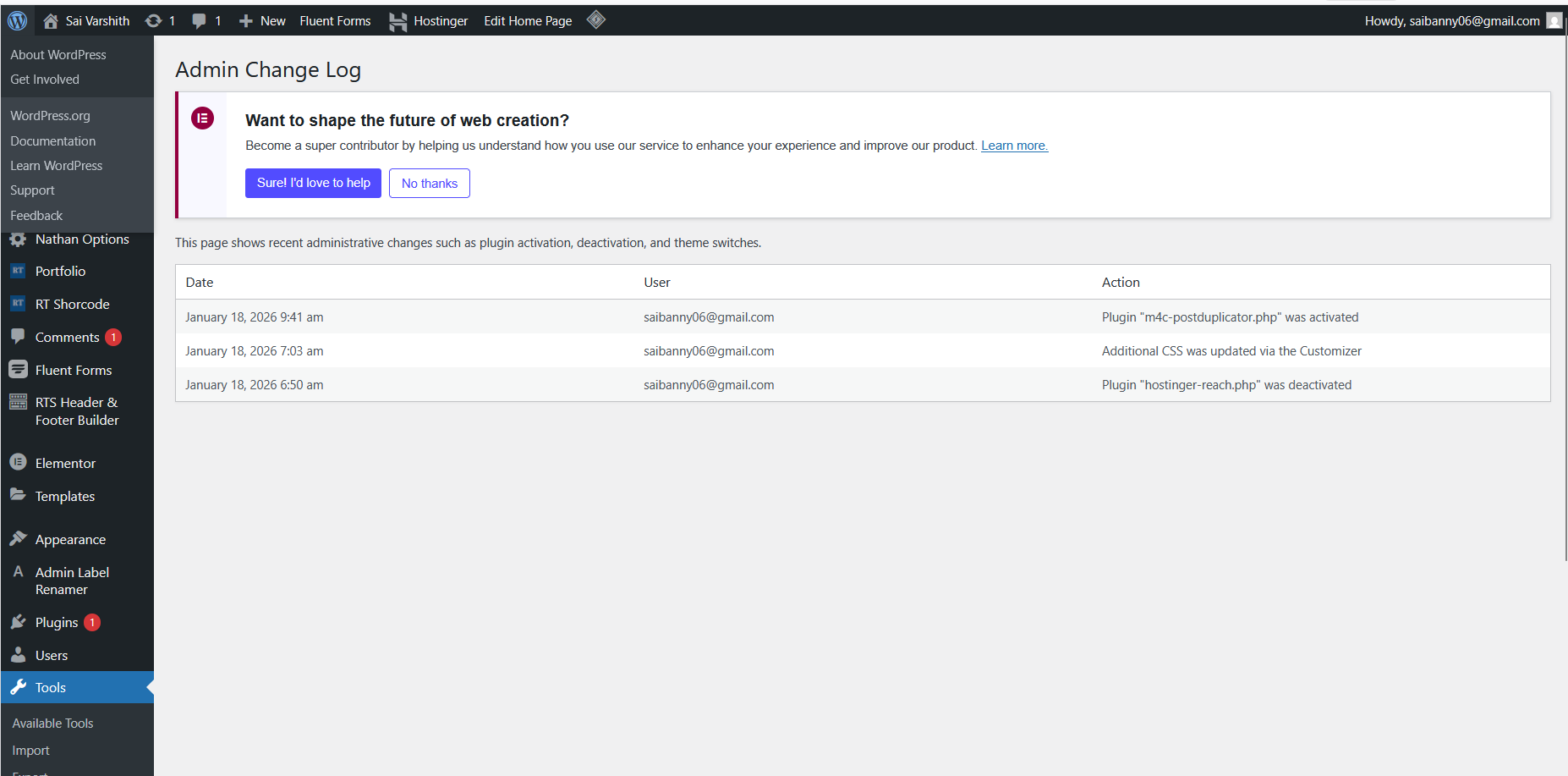Screen dimensions: 1568x776
Task: Open Elementor from the sidebar menu
Action: tap(65, 463)
